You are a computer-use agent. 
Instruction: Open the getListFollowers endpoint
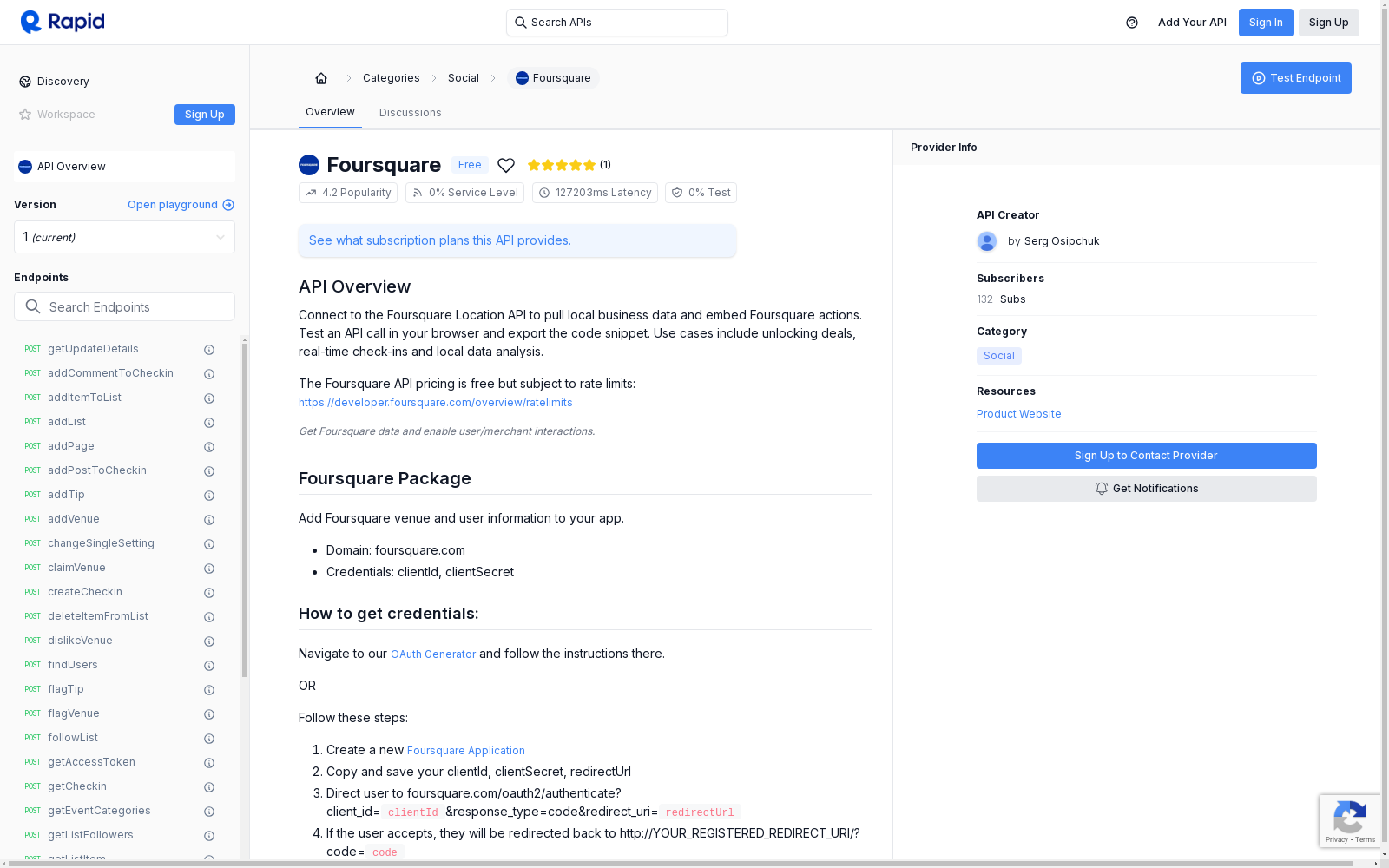point(90,835)
